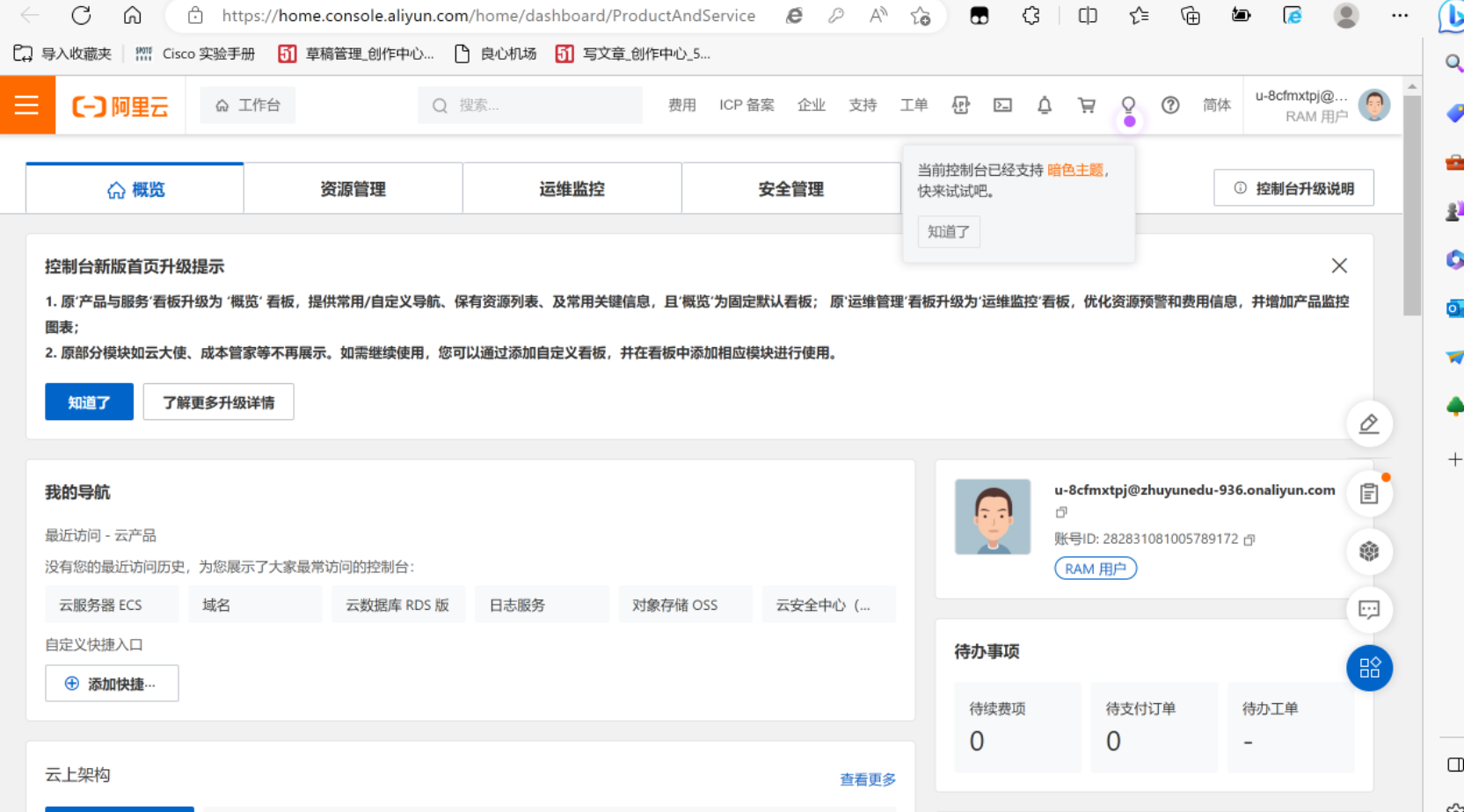Open 待办工单 item
This screenshot has height=812, width=1464.
click(x=1291, y=727)
